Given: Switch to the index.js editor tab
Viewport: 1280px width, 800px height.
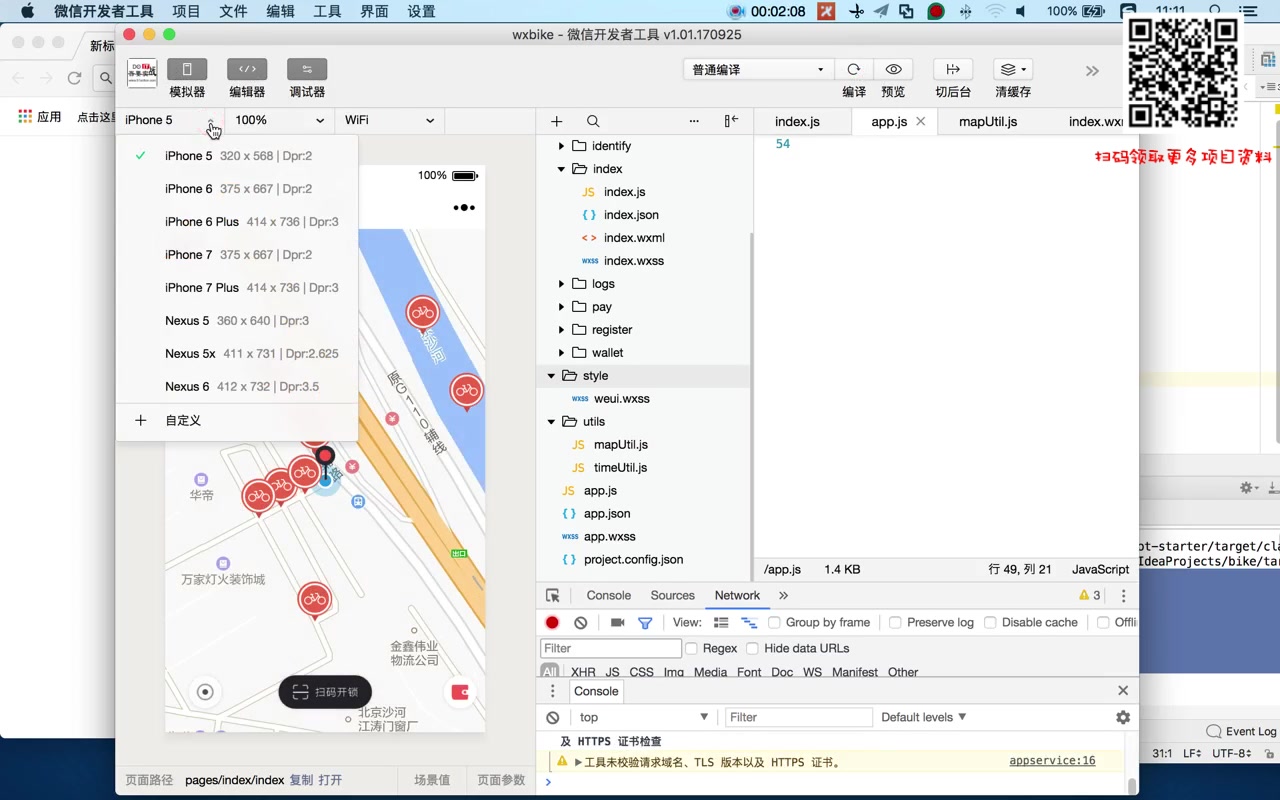Looking at the screenshot, I should [797, 121].
